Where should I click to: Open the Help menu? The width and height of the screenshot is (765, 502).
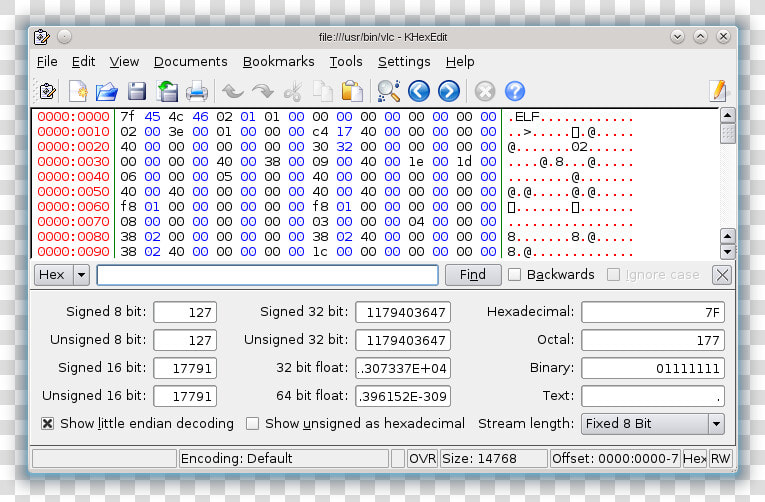(x=460, y=62)
